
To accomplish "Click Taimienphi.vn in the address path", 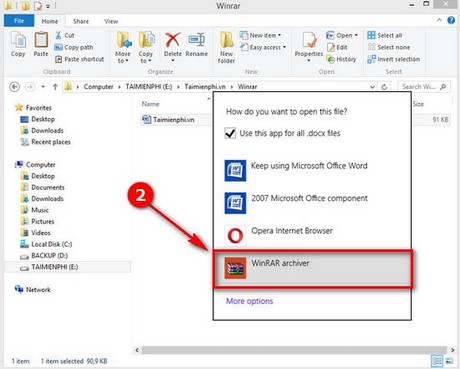I will coord(205,87).
